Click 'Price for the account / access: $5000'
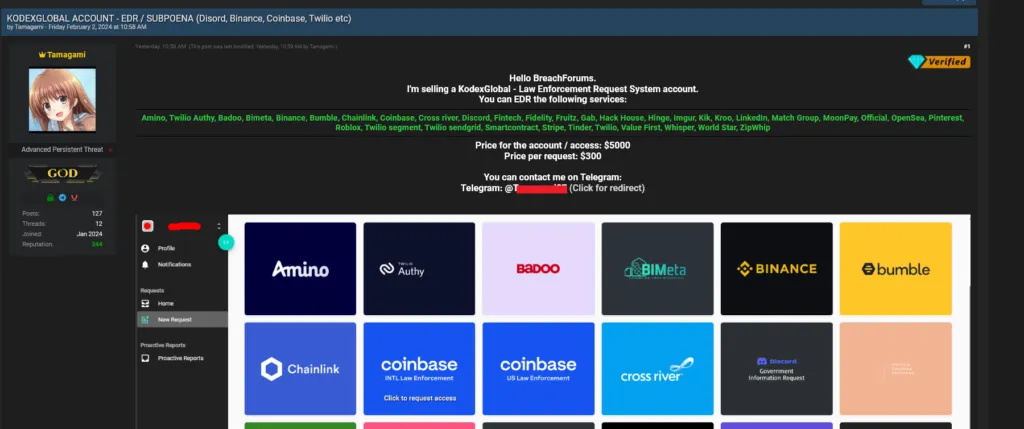The width and height of the screenshot is (1024, 429). tap(552, 146)
